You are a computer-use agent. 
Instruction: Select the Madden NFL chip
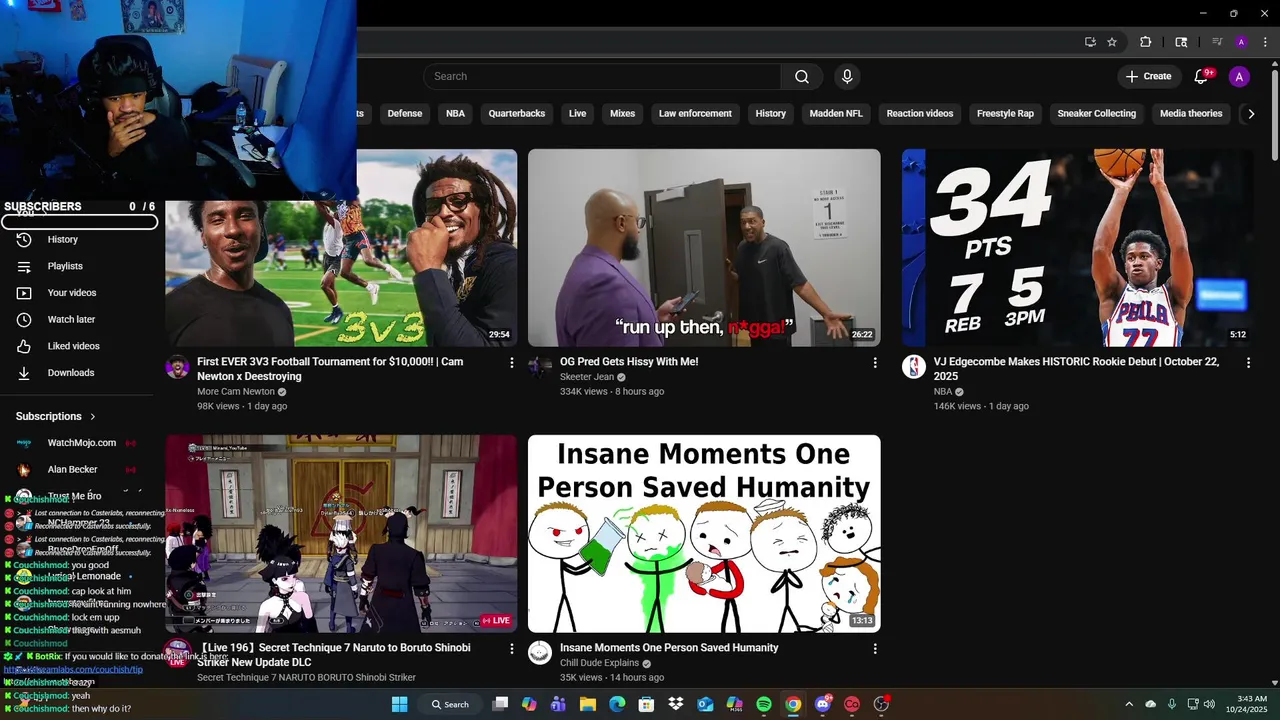click(836, 114)
